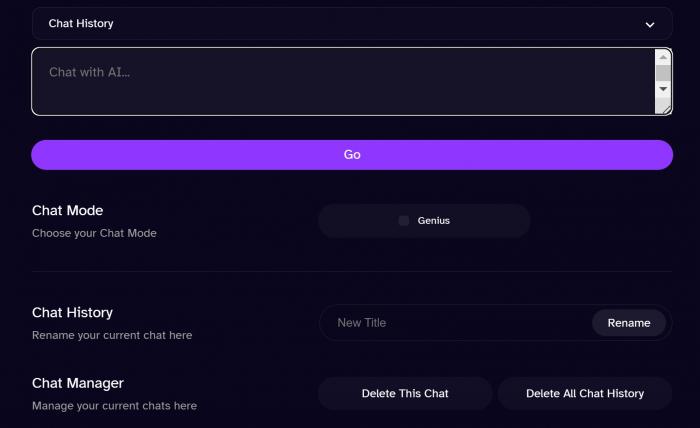Click the Chat Mode section heading
700x428 pixels.
click(67, 210)
